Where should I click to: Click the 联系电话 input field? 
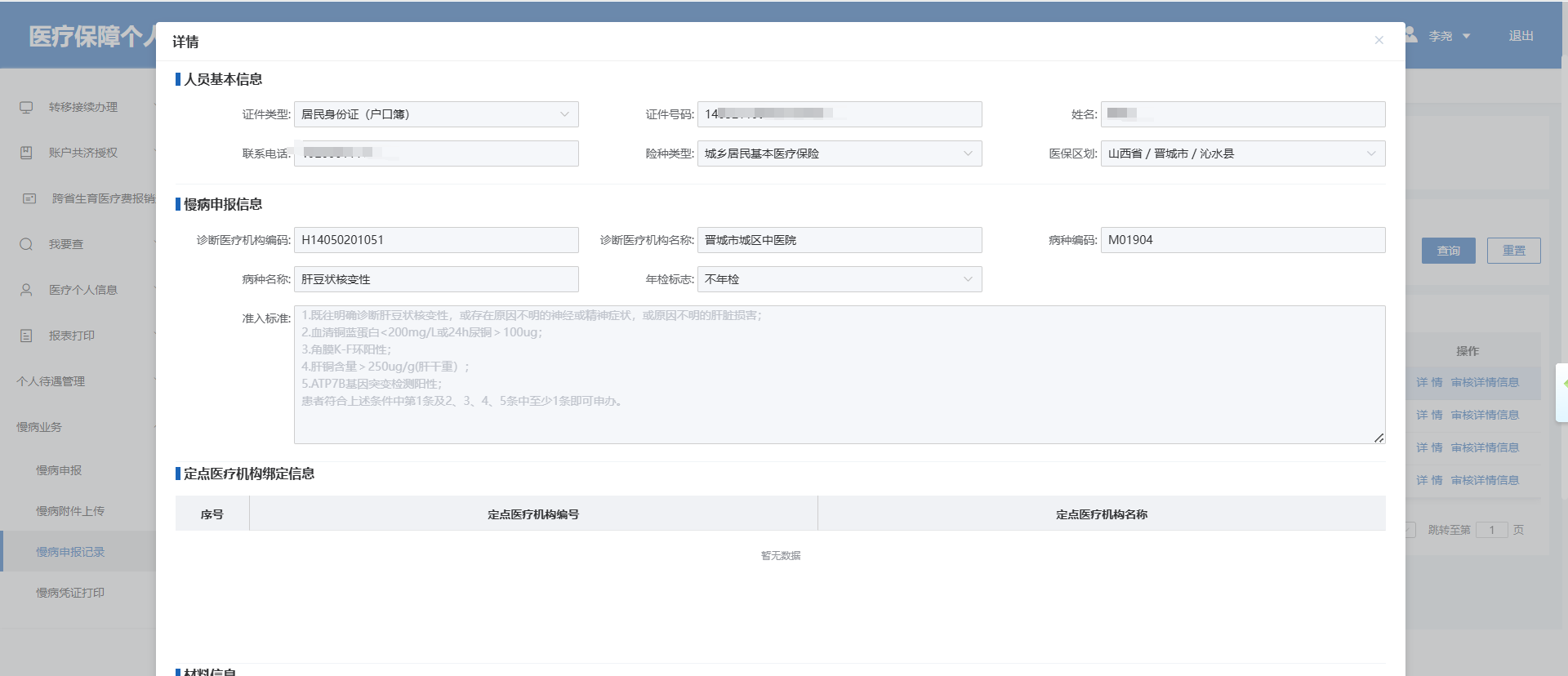click(x=436, y=153)
